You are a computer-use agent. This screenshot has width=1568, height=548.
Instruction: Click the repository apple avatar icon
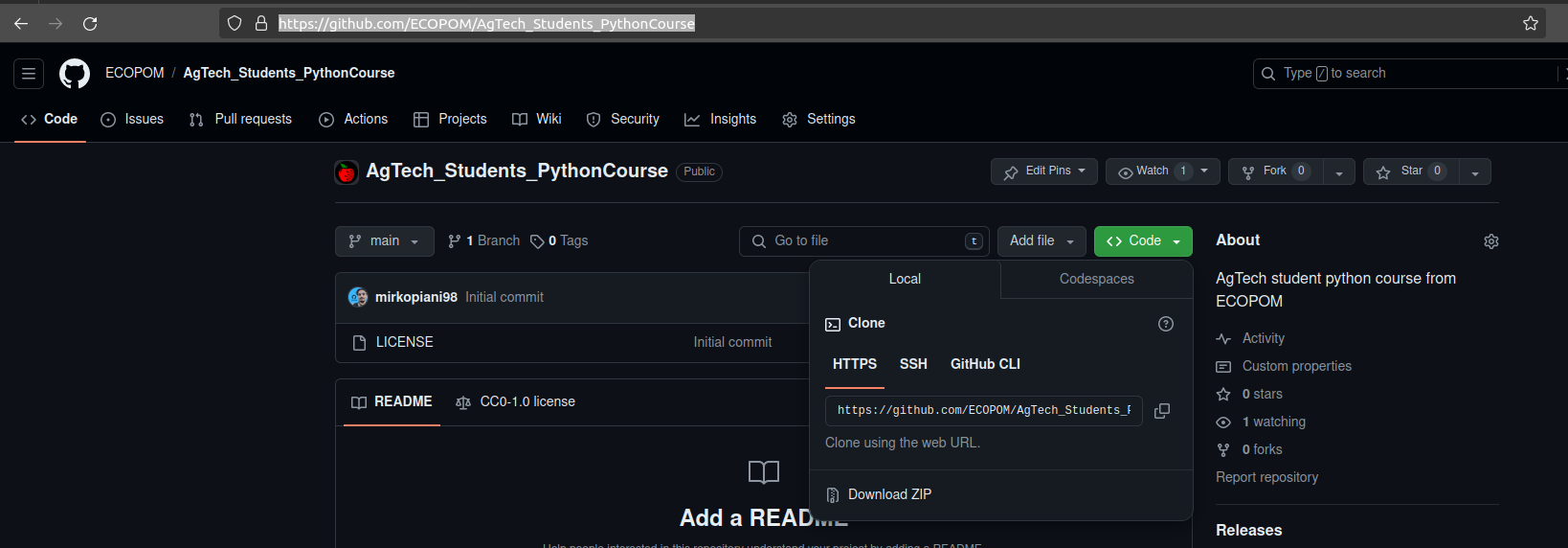[347, 171]
